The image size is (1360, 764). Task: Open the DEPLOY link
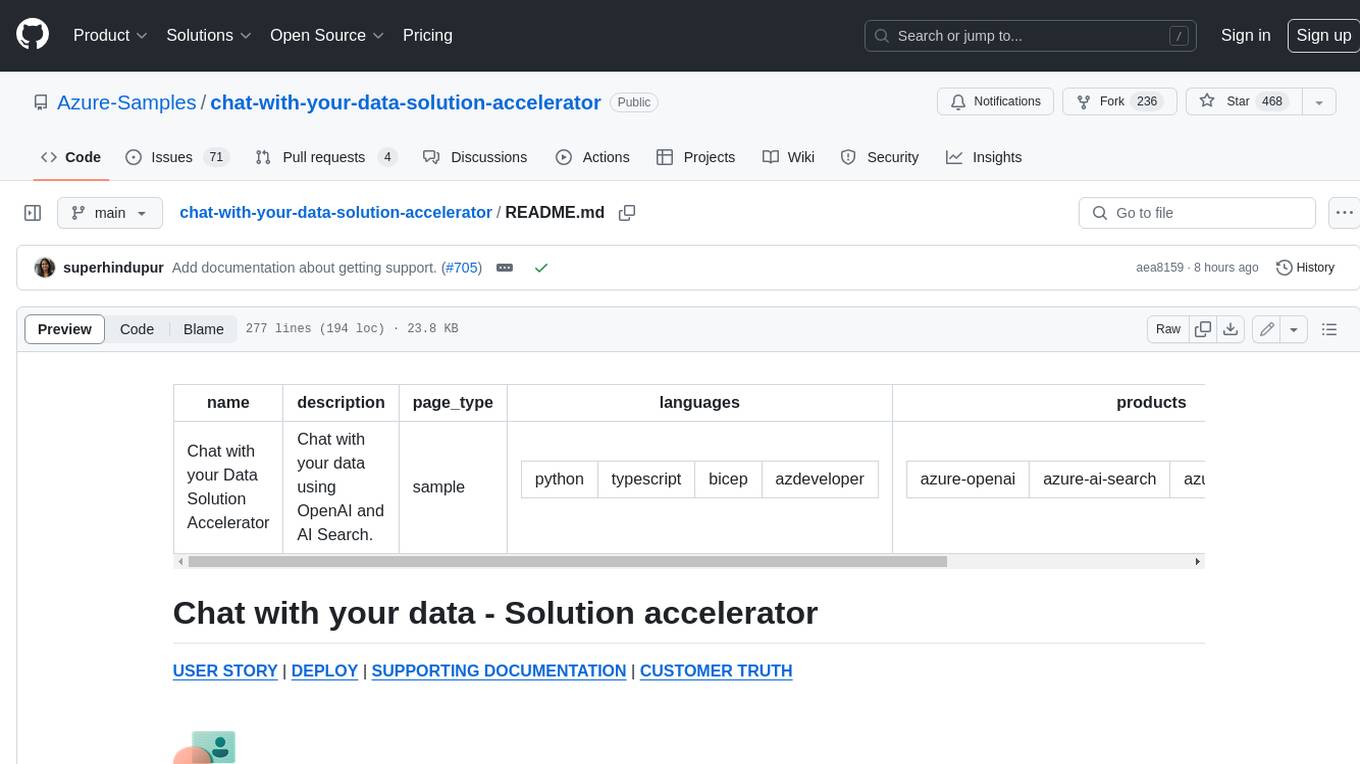325,671
